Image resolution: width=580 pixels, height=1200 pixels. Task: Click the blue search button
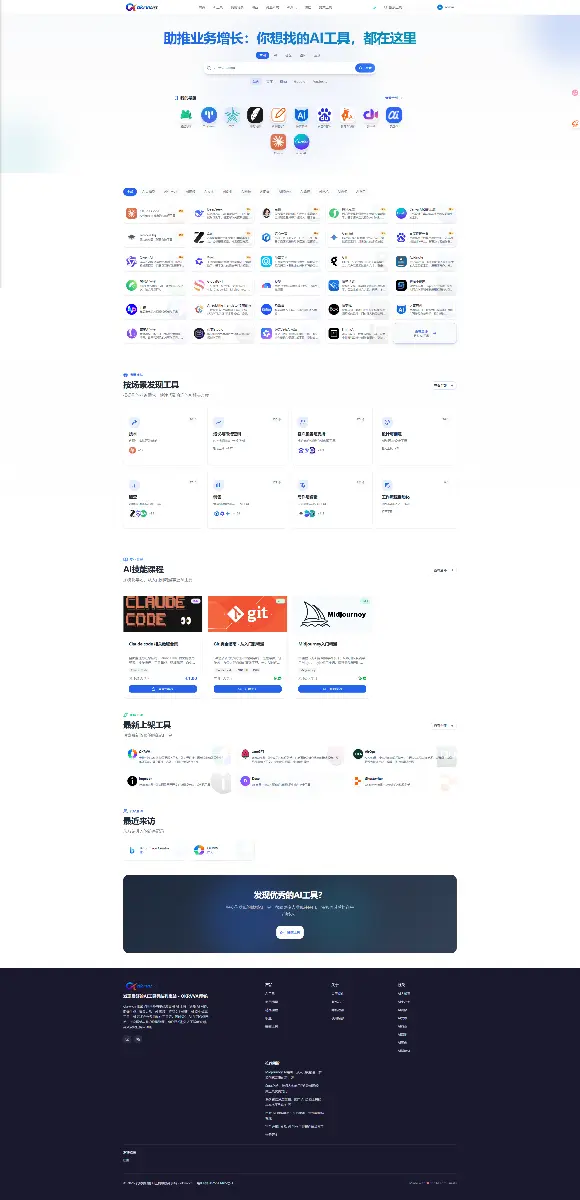365,68
